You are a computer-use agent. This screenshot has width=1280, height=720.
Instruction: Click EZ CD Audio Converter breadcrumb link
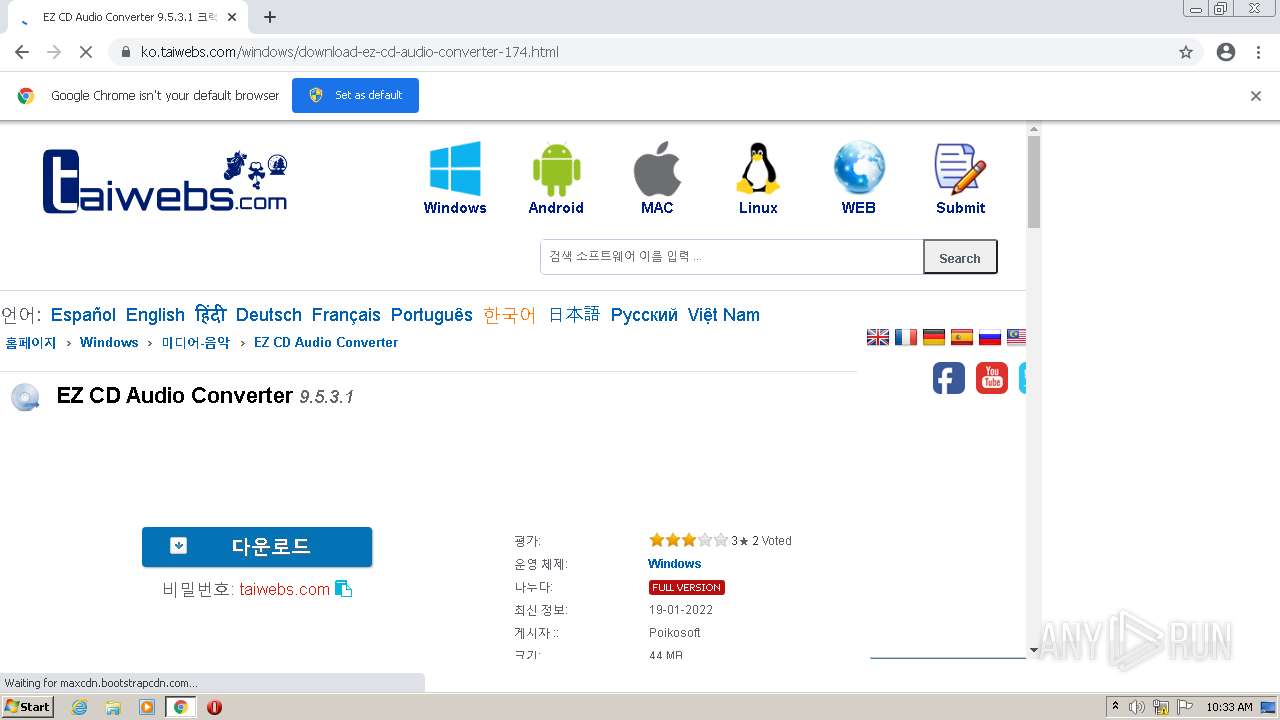click(326, 342)
